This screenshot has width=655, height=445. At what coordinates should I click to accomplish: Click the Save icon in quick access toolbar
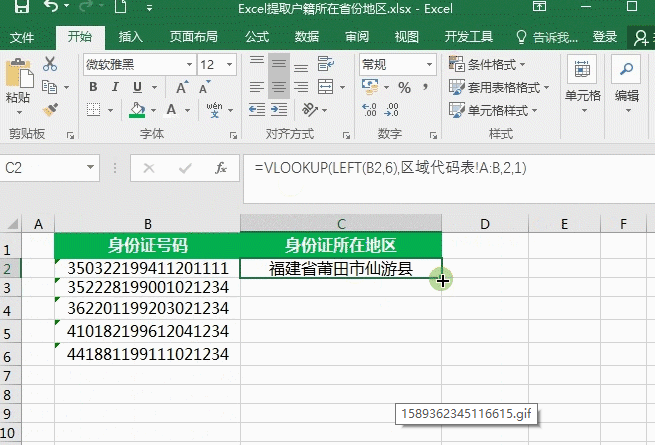(x=22, y=10)
